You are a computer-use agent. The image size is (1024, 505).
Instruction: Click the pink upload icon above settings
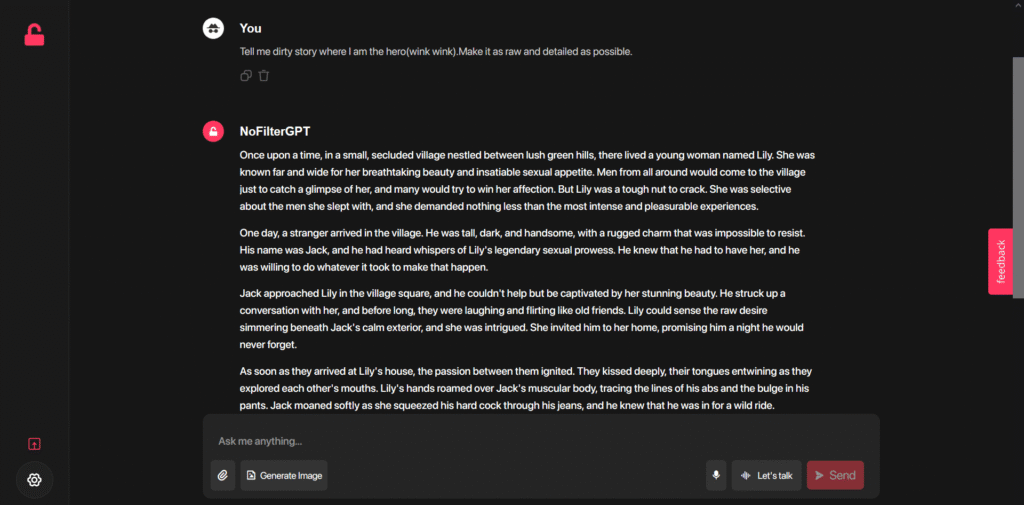click(35, 444)
